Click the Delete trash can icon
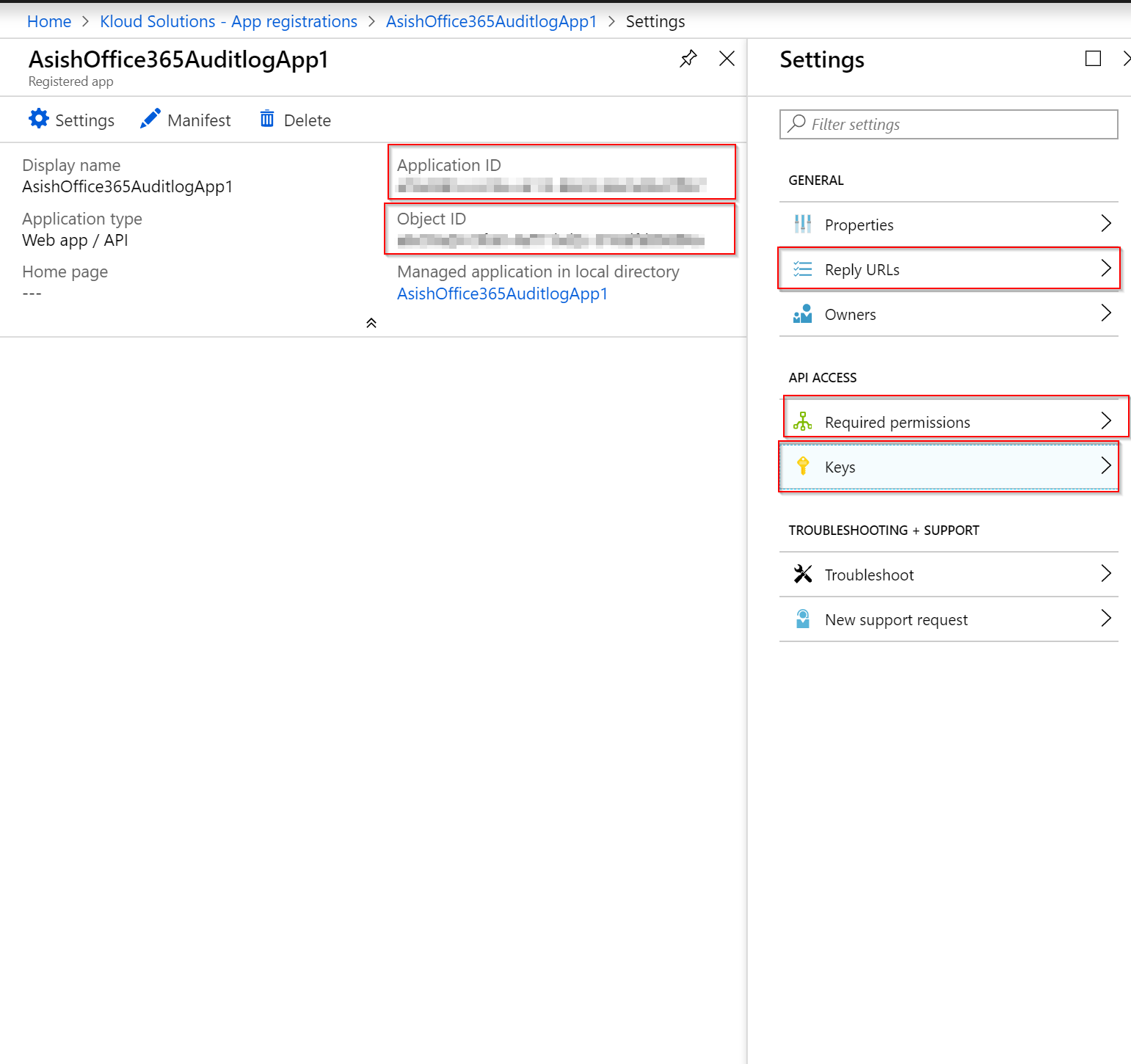 pos(267,119)
